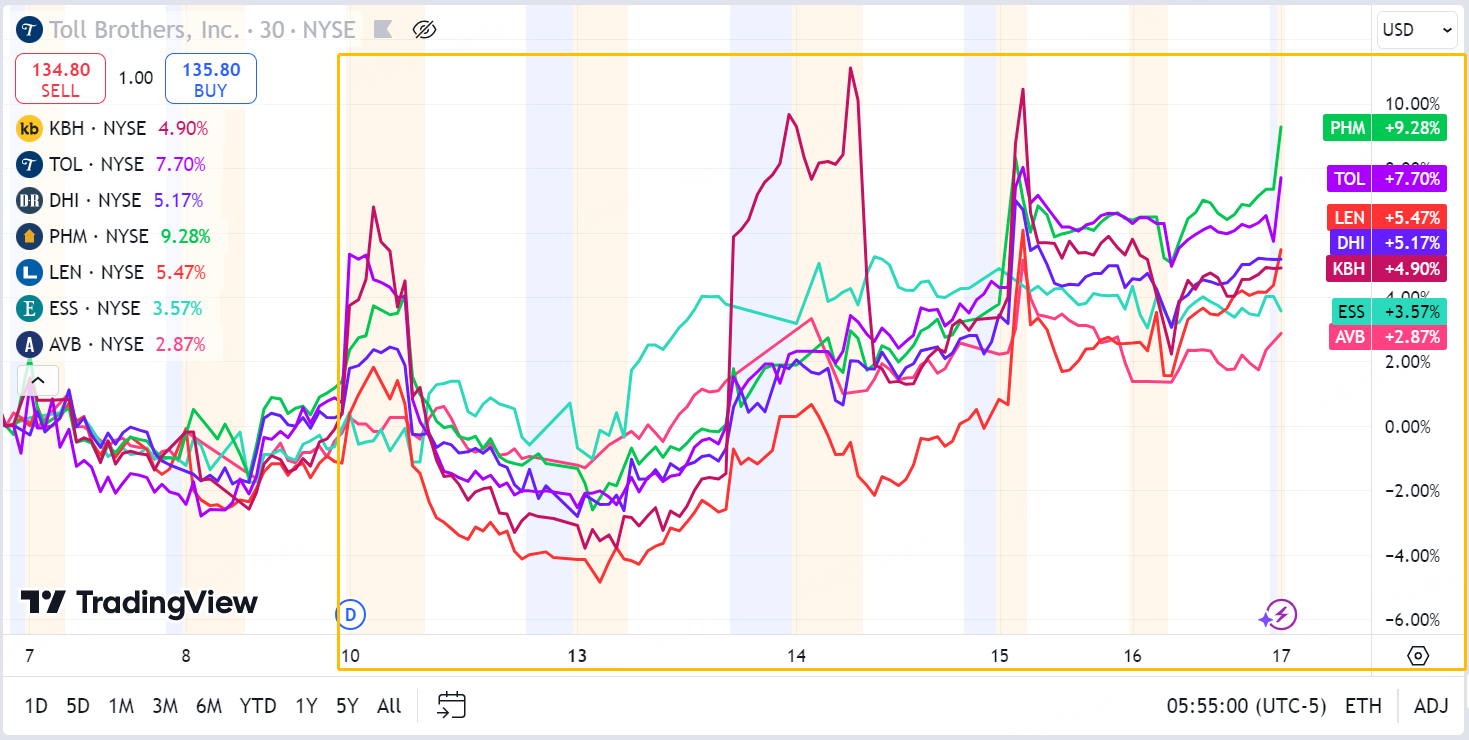Open chart settings hexagon icon in axis corner
The height and width of the screenshot is (740, 1469).
[x=1418, y=656]
